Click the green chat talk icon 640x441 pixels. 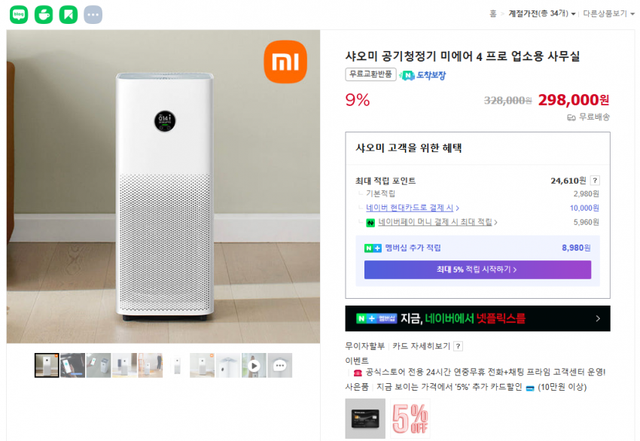(x=19, y=14)
